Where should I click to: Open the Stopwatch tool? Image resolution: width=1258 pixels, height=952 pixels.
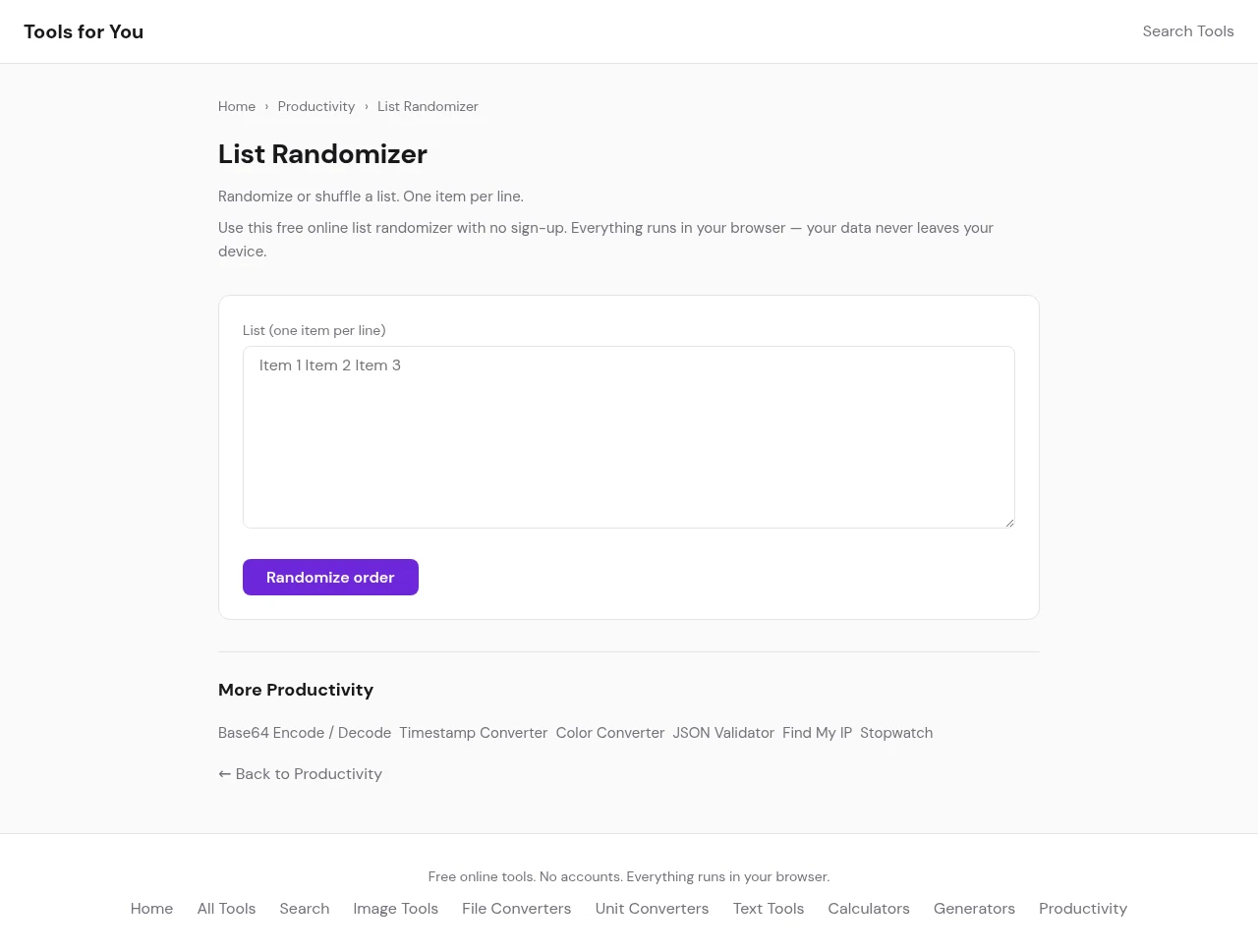click(x=896, y=733)
